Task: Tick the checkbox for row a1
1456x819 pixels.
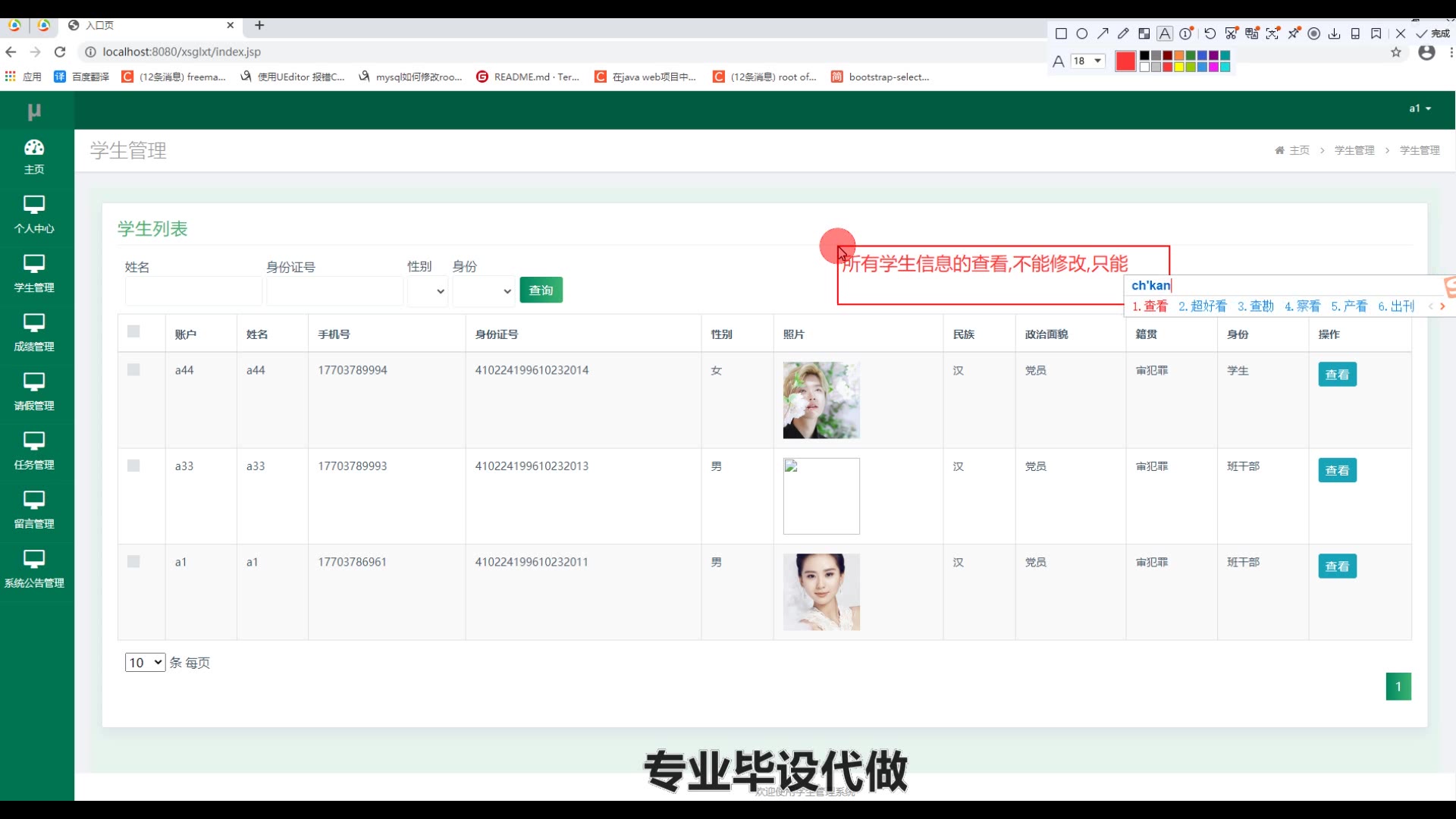Action: click(133, 561)
